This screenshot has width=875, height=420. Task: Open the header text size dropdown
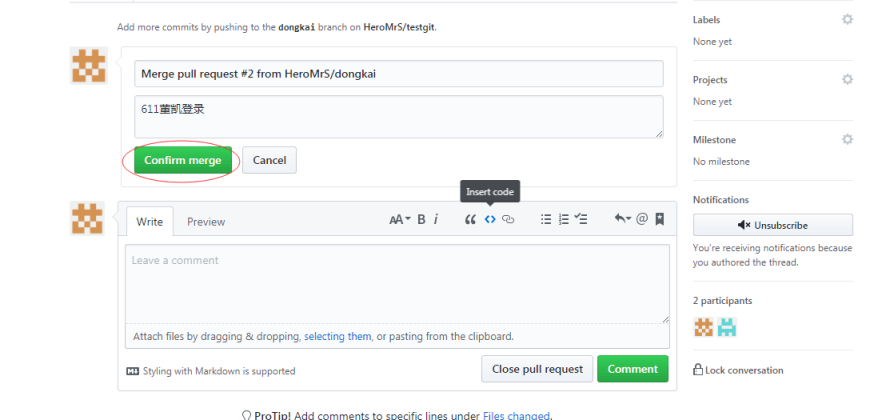400,219
